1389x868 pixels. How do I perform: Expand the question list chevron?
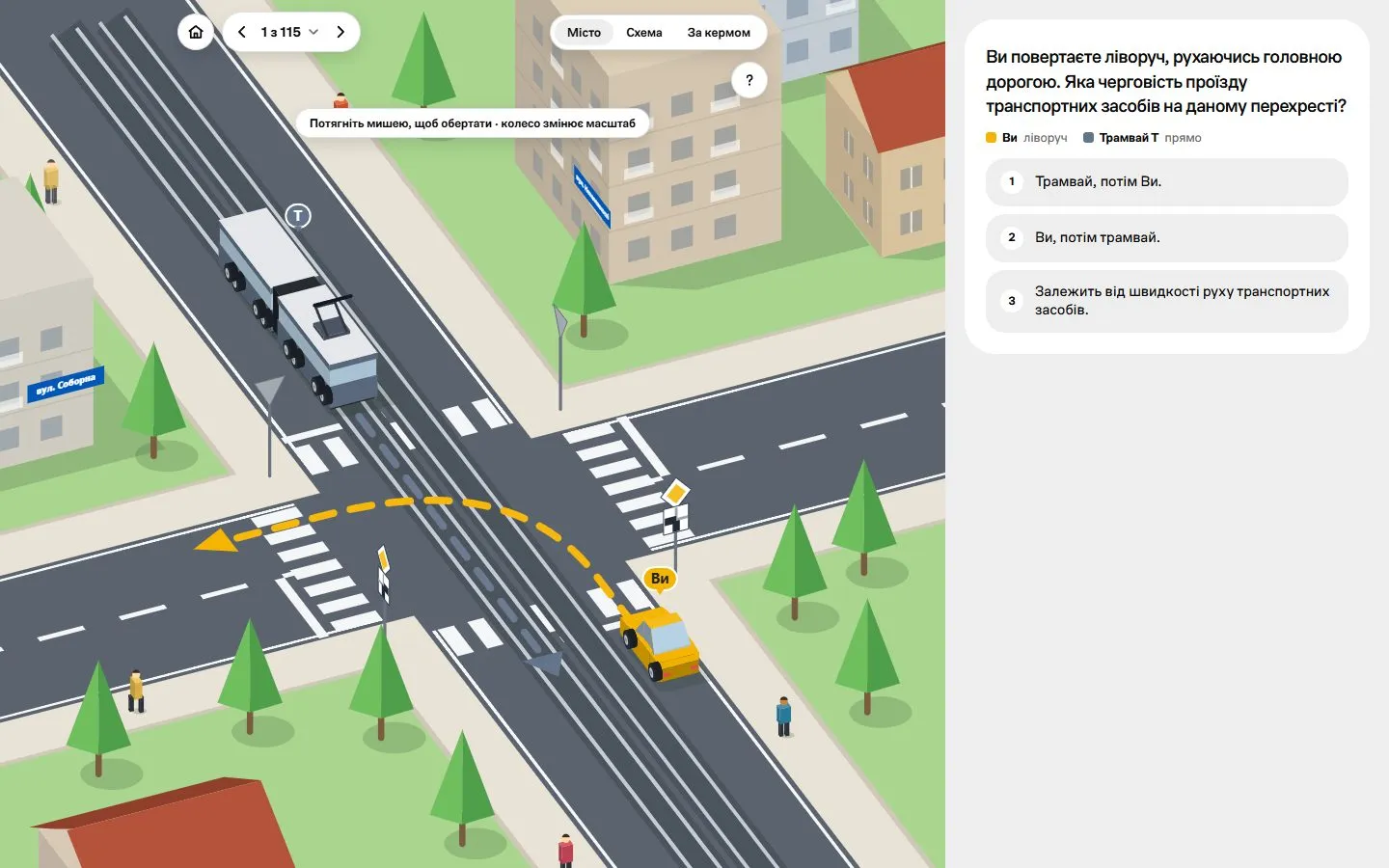pos(313,32)
